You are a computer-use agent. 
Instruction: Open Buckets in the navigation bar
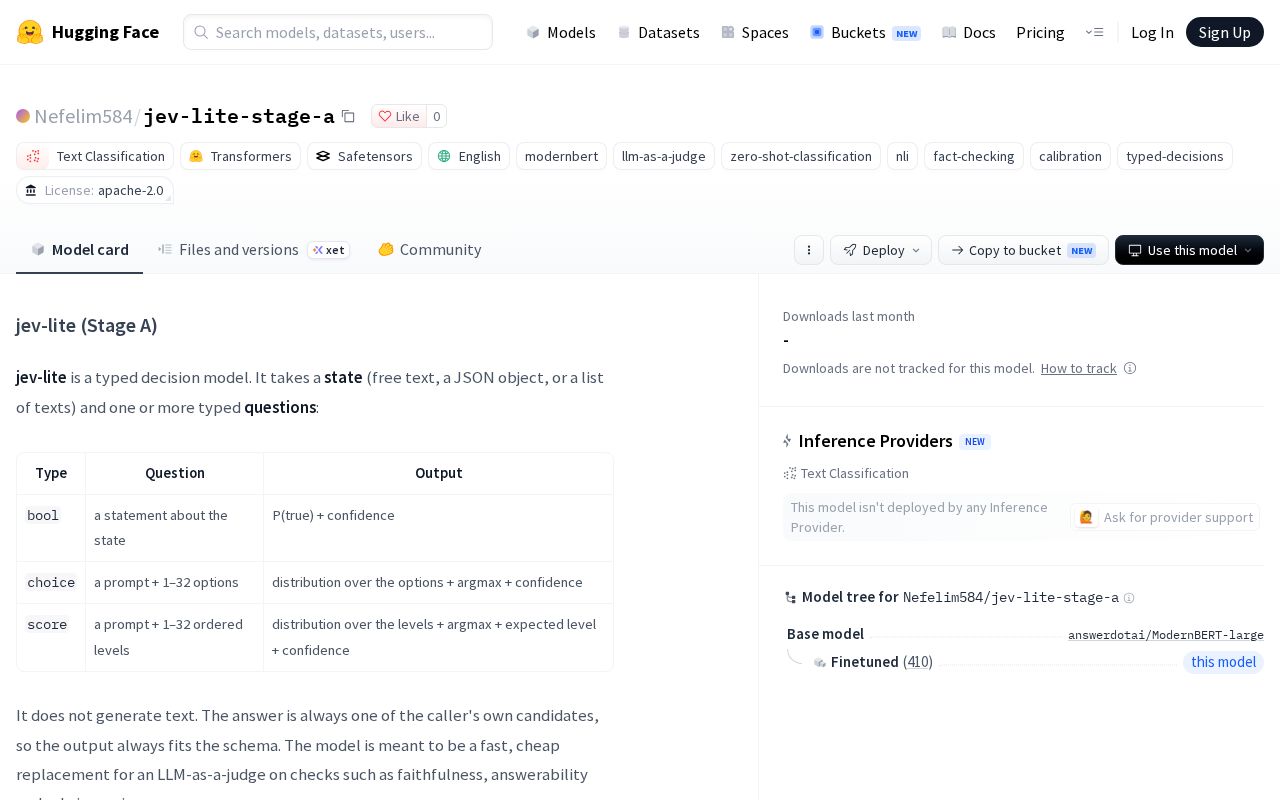pyautogui.click(x=865, y=32)
